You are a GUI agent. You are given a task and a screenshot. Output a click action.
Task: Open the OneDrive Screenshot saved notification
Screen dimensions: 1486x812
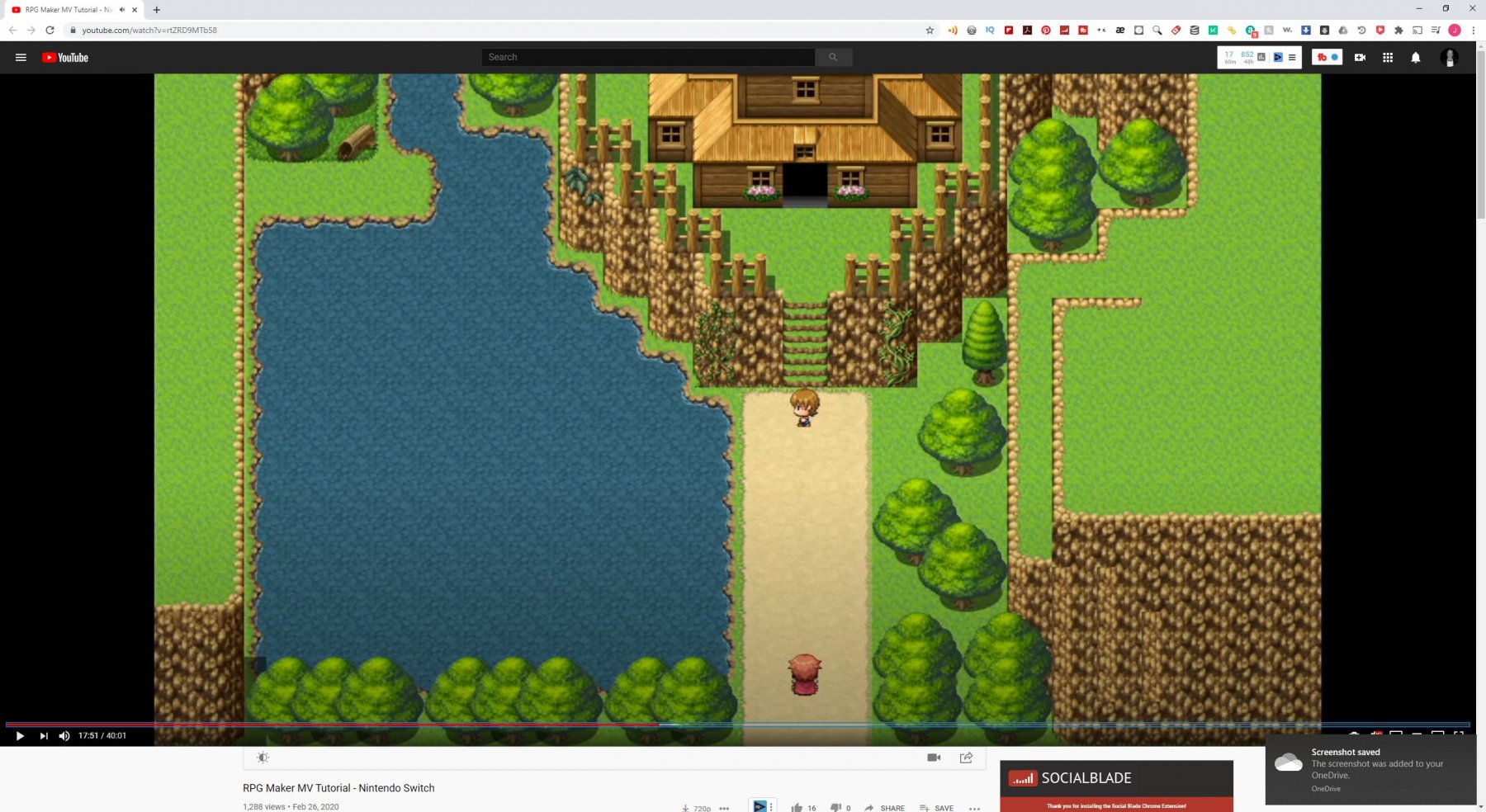click(x=1370, y=769)
